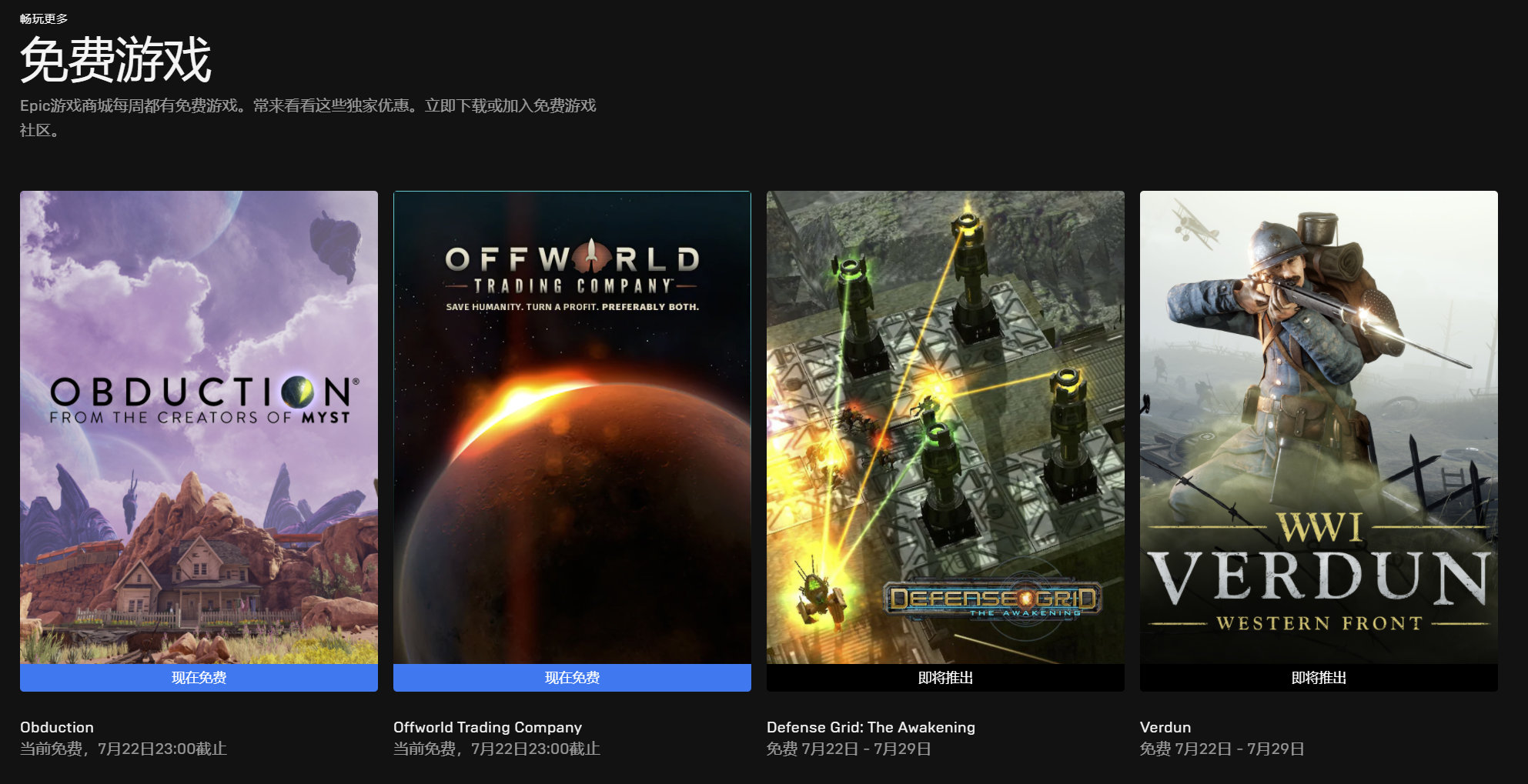Click the 免费游戏 heading
The image size is (1528, 784).
pos(115,60)
